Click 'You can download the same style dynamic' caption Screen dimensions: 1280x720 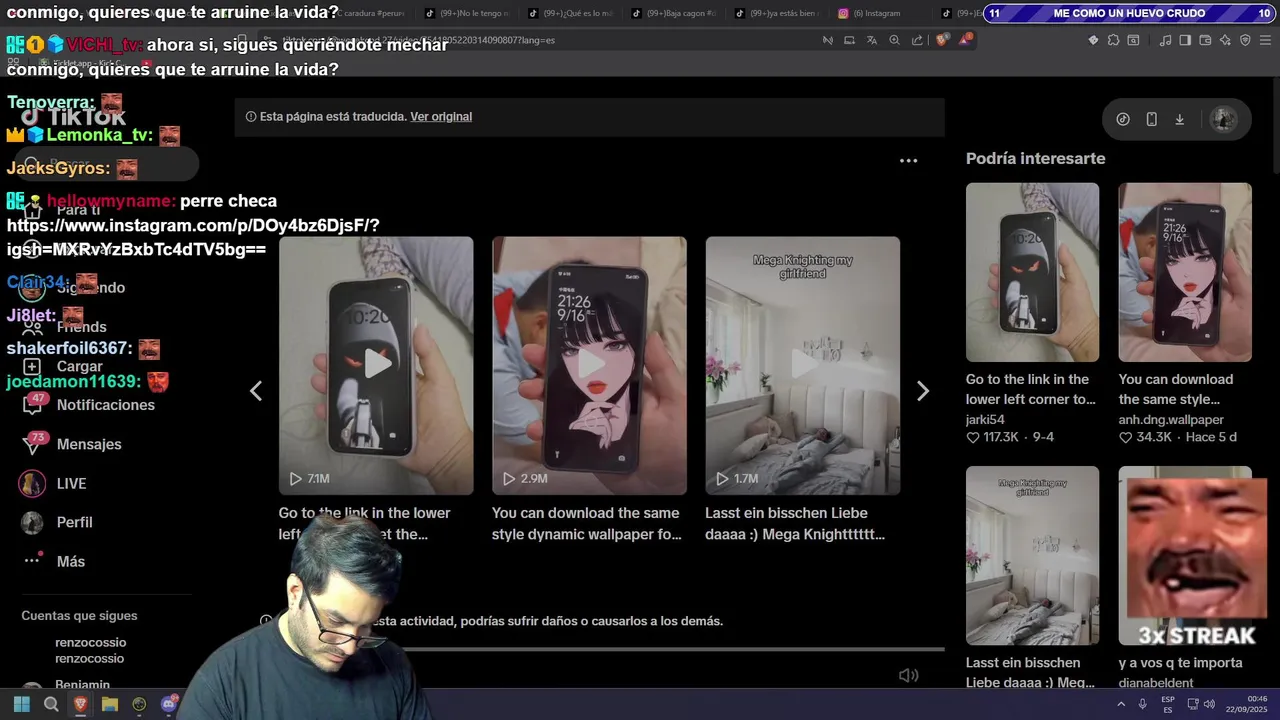(587, 524)
